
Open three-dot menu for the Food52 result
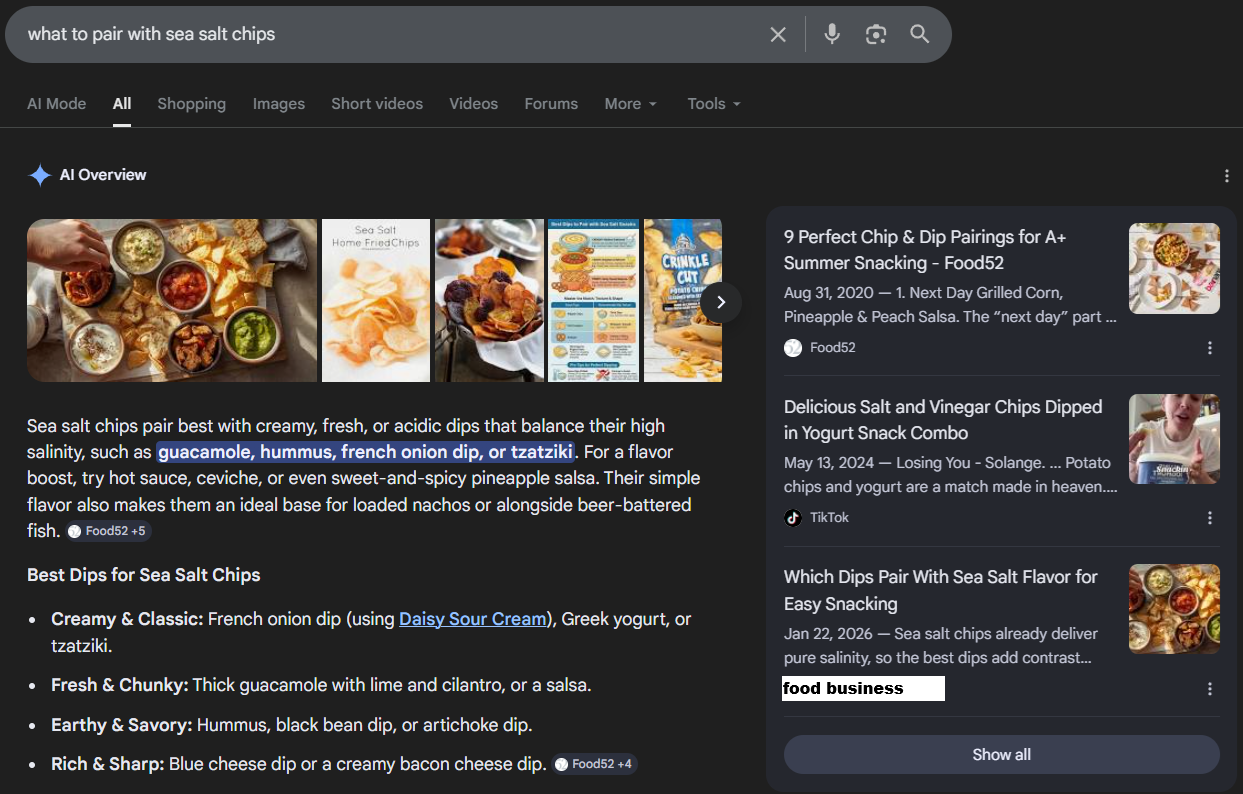click(x=1210, y=348)
